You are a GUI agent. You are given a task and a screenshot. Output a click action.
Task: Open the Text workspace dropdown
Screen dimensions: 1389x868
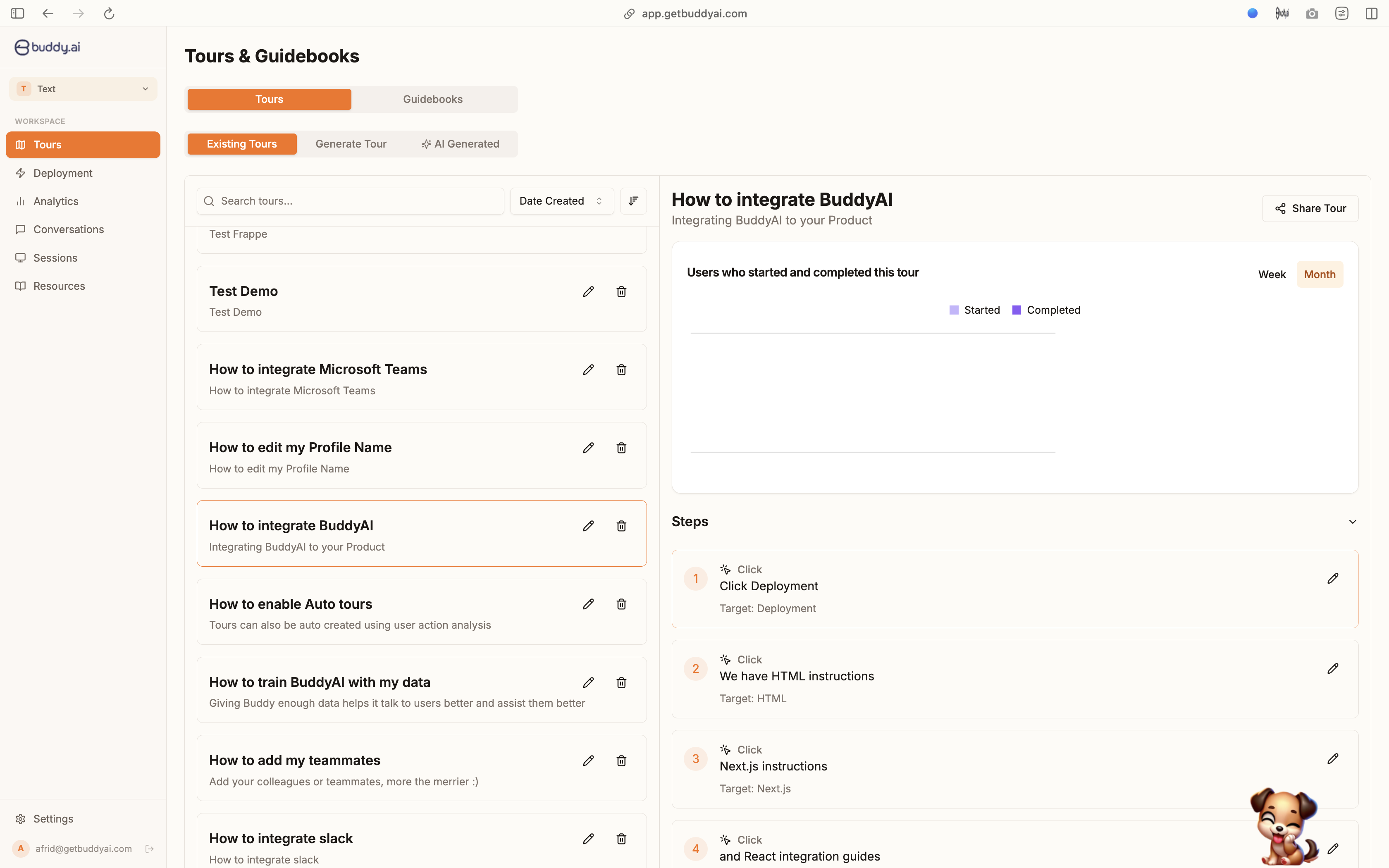[x=83, y=89]
